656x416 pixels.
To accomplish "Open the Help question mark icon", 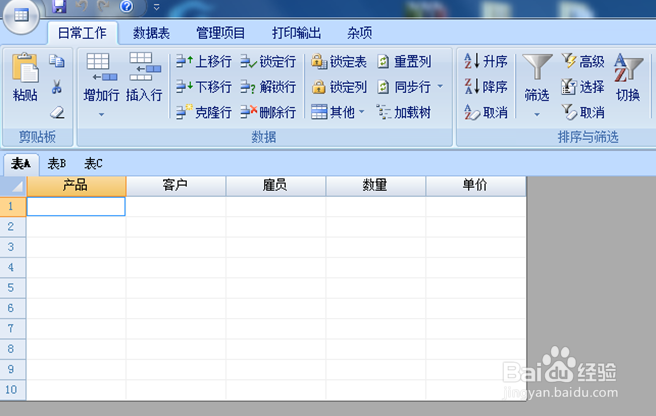I will pyautogui.click(x=126, y=6).
